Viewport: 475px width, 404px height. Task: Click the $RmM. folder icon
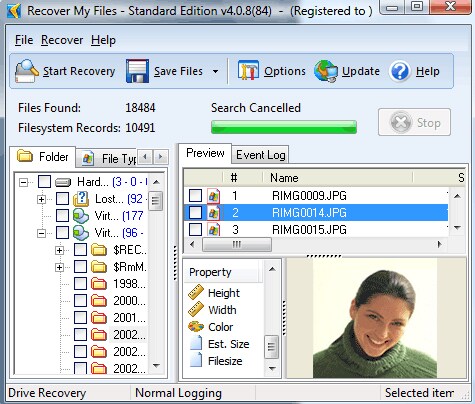pos(99,267)
